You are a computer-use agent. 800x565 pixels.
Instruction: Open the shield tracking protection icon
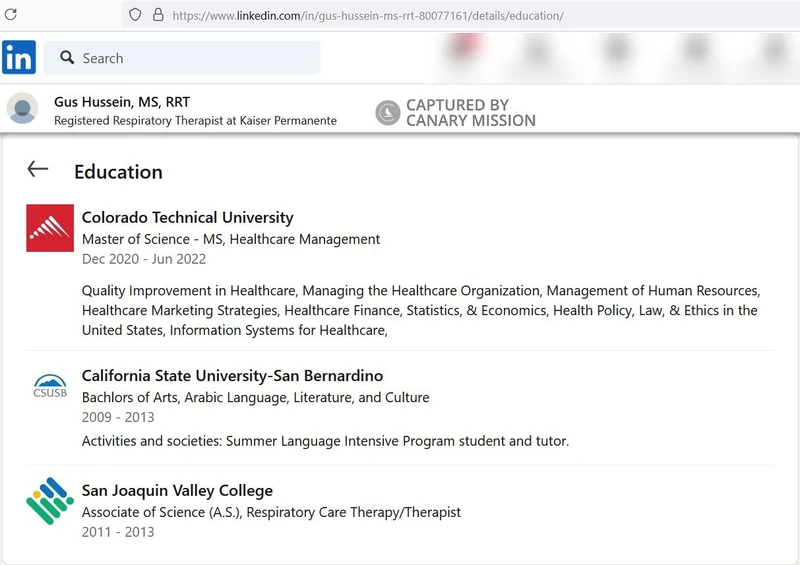pos(135,14)
